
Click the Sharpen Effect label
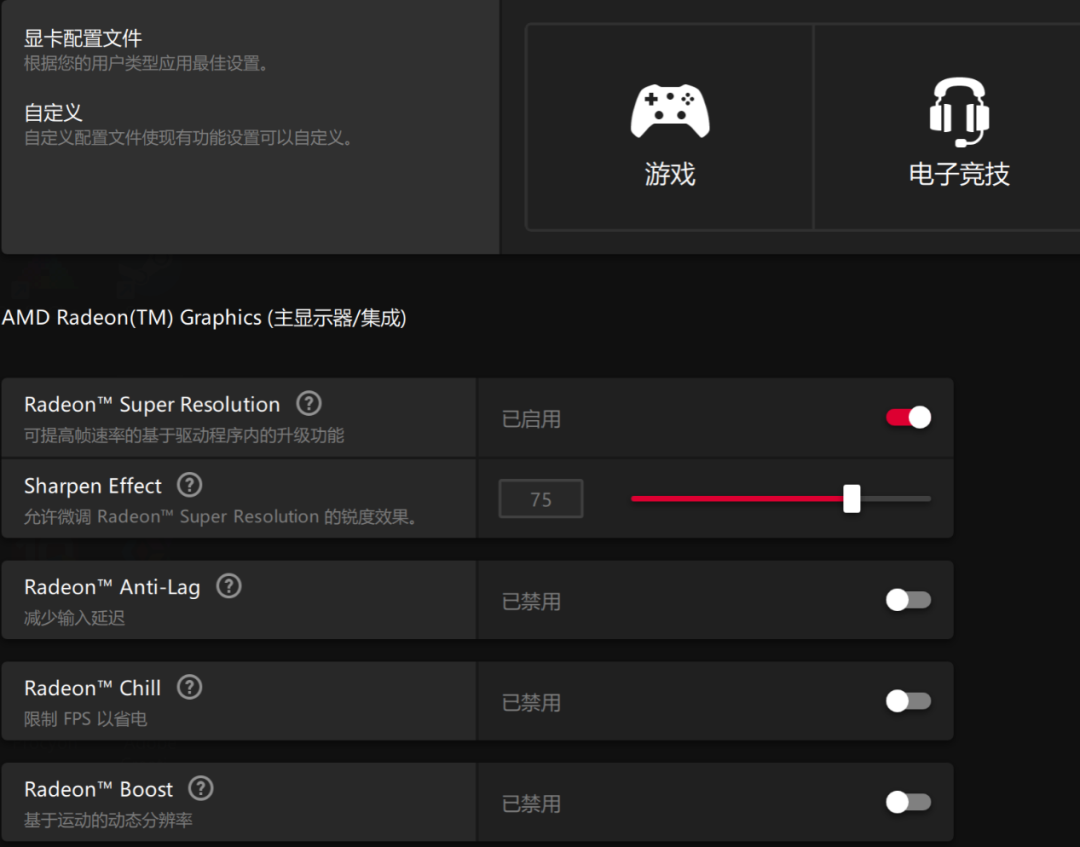click(93, 486)
